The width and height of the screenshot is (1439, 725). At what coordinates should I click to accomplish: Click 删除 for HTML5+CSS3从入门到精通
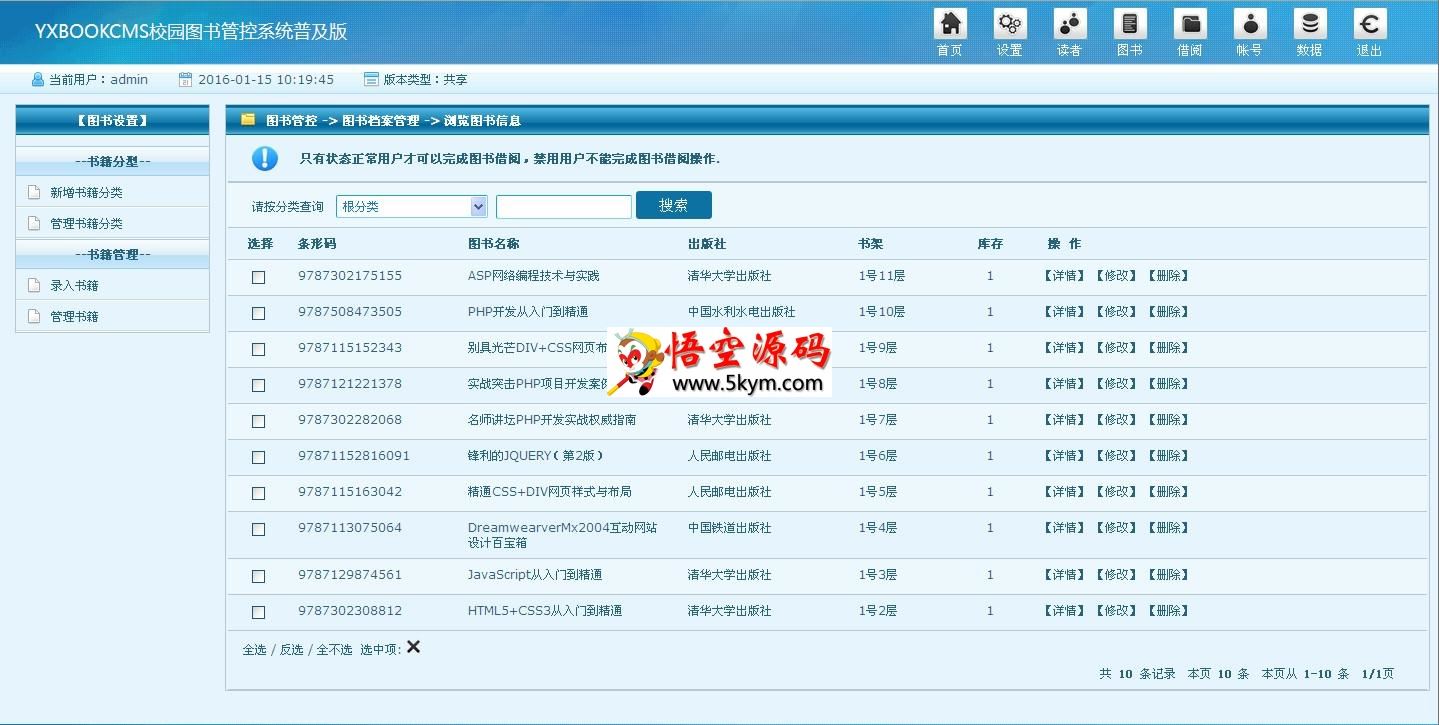tap(1168, 611)
